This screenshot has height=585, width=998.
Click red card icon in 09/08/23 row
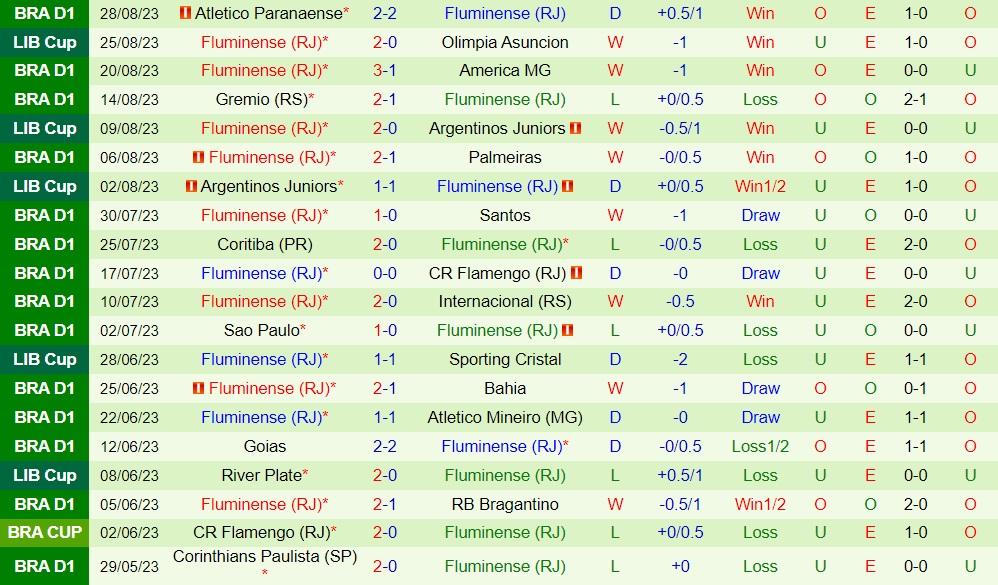pyautogui.click(x=576, y=129)
